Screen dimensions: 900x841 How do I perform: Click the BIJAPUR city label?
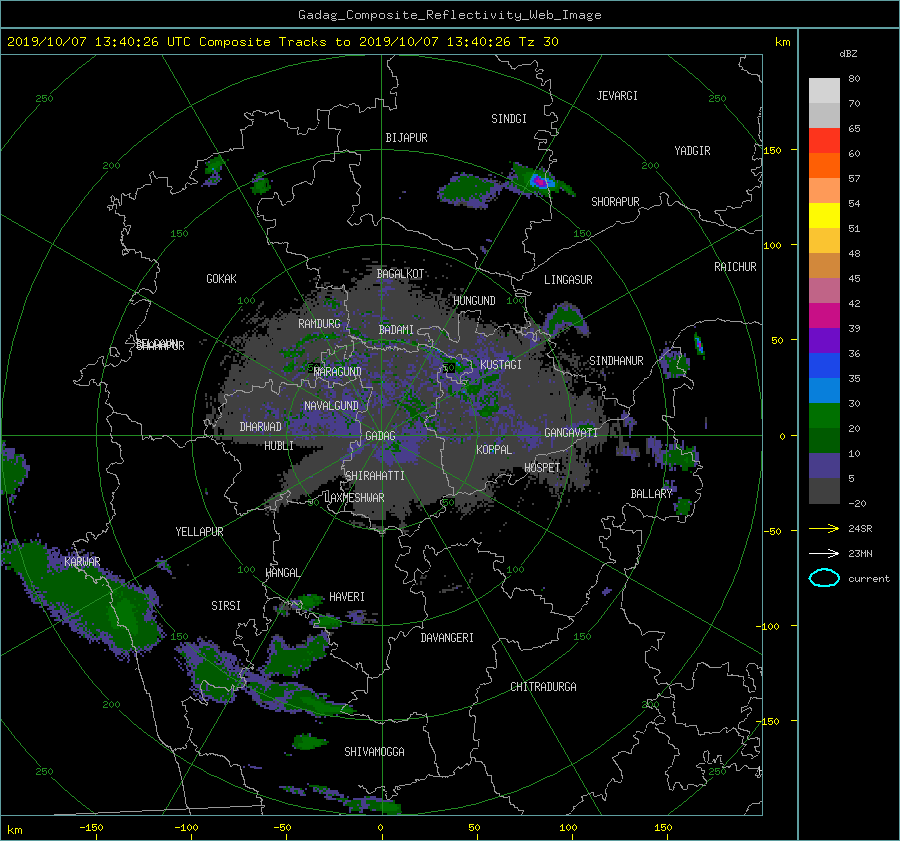pos(406,138)
